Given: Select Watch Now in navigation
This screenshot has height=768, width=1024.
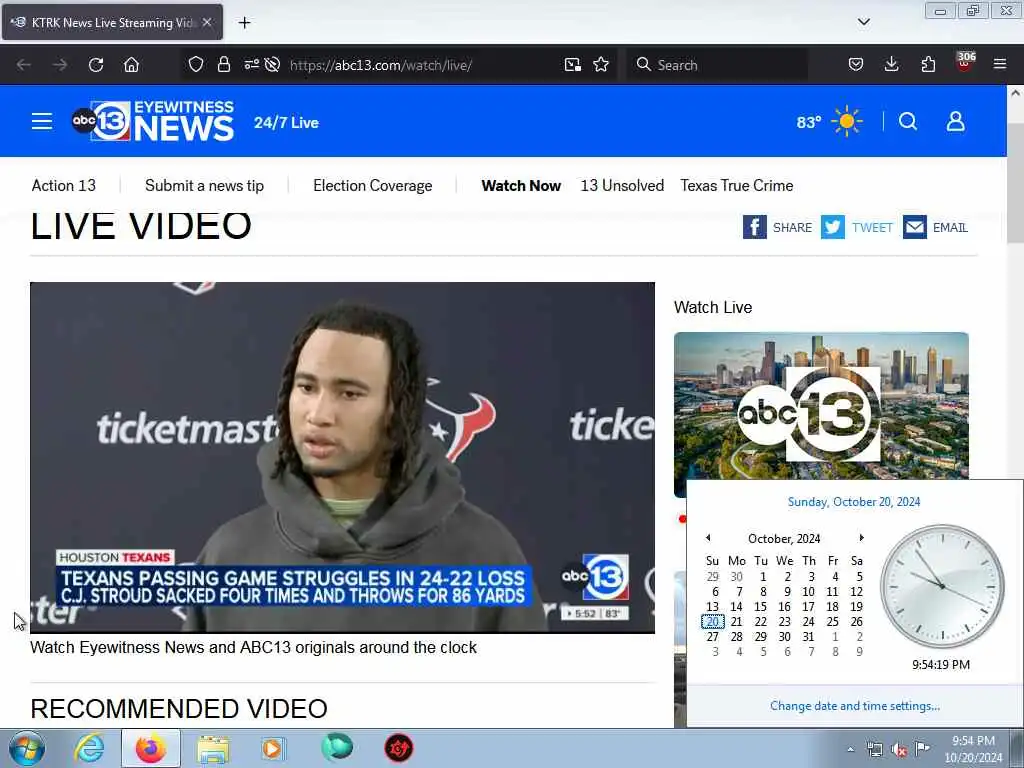Looking at the screenshot, I should tap(521, 185).
